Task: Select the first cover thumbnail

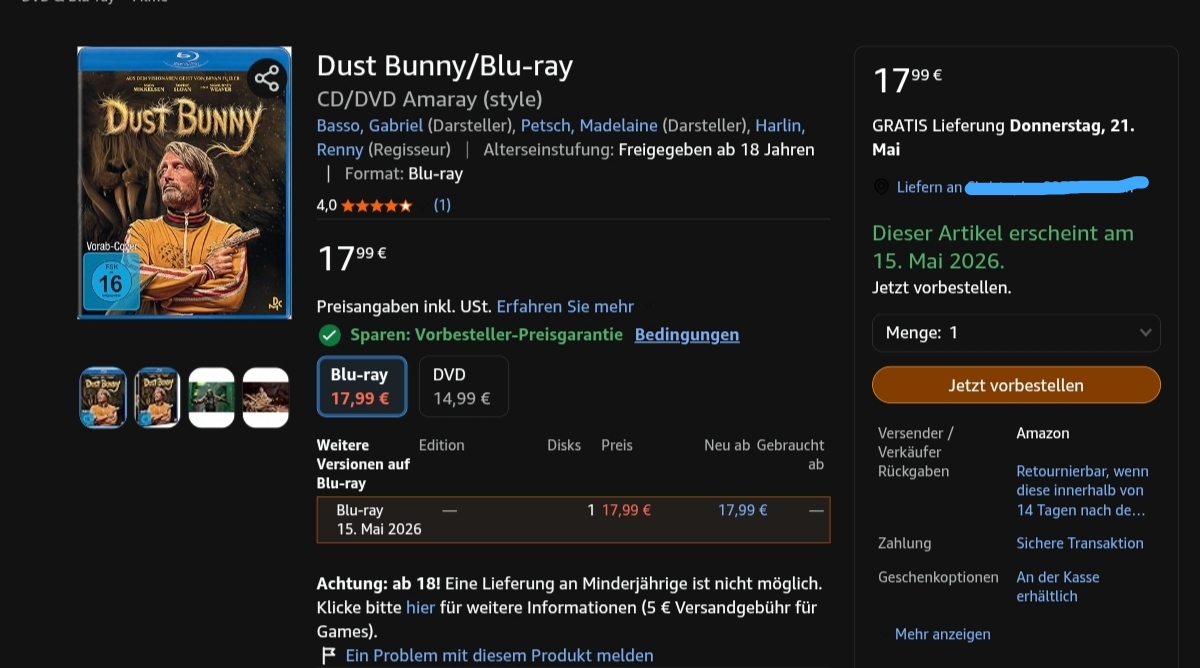Action: (103, 397)
